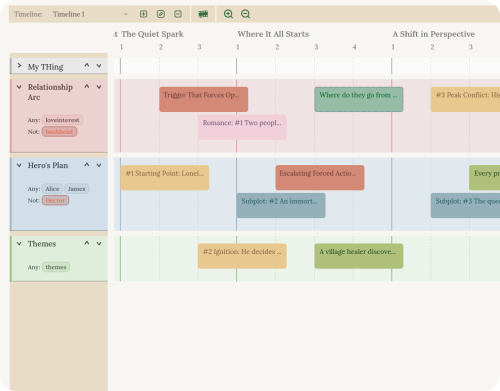Click the loveinterest tag
This screenshot has width=500, height=391.
click(x=62, y=120)
